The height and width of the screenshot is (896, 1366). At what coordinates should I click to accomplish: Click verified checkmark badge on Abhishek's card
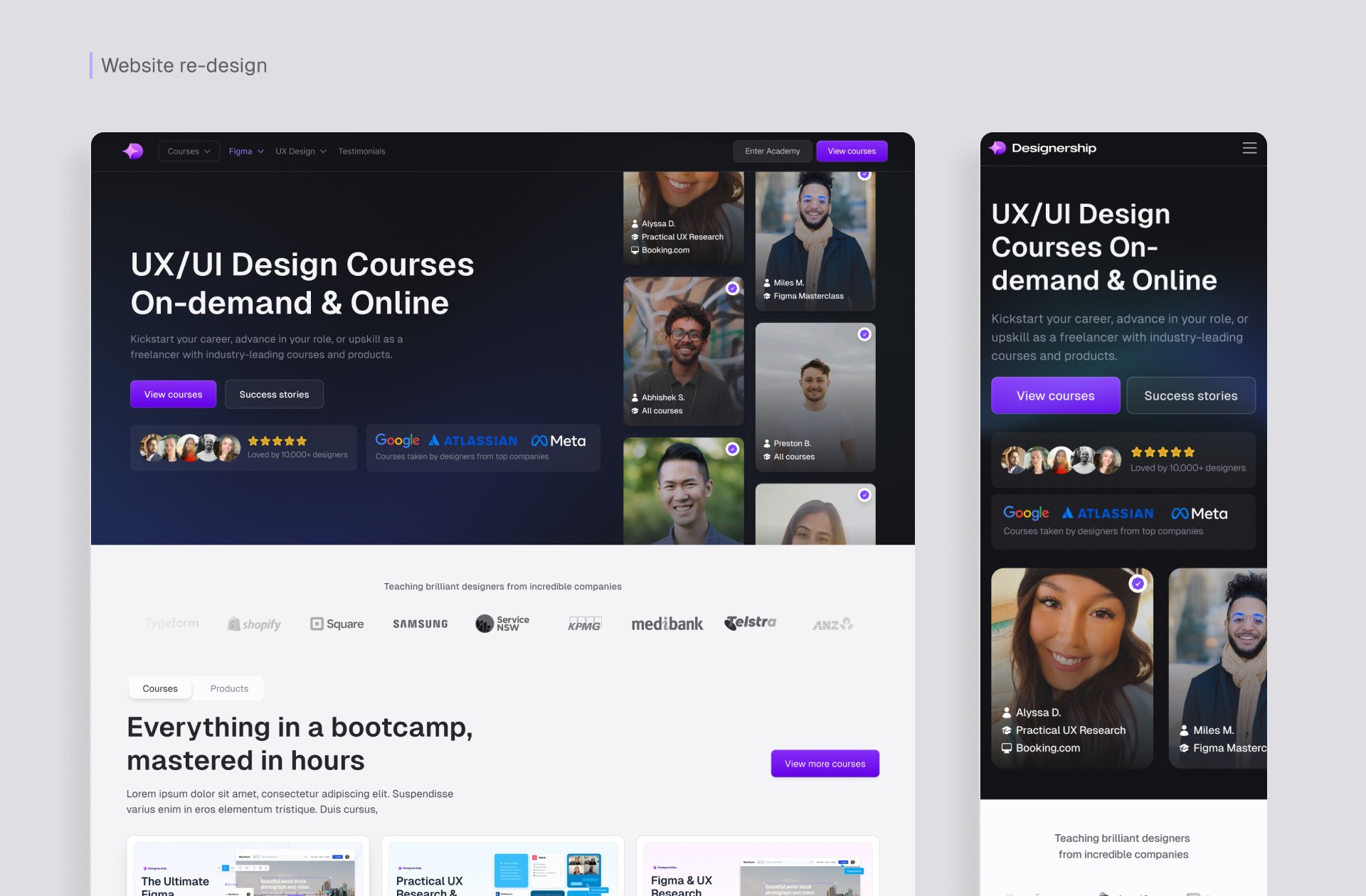click(x=732, y=288)
